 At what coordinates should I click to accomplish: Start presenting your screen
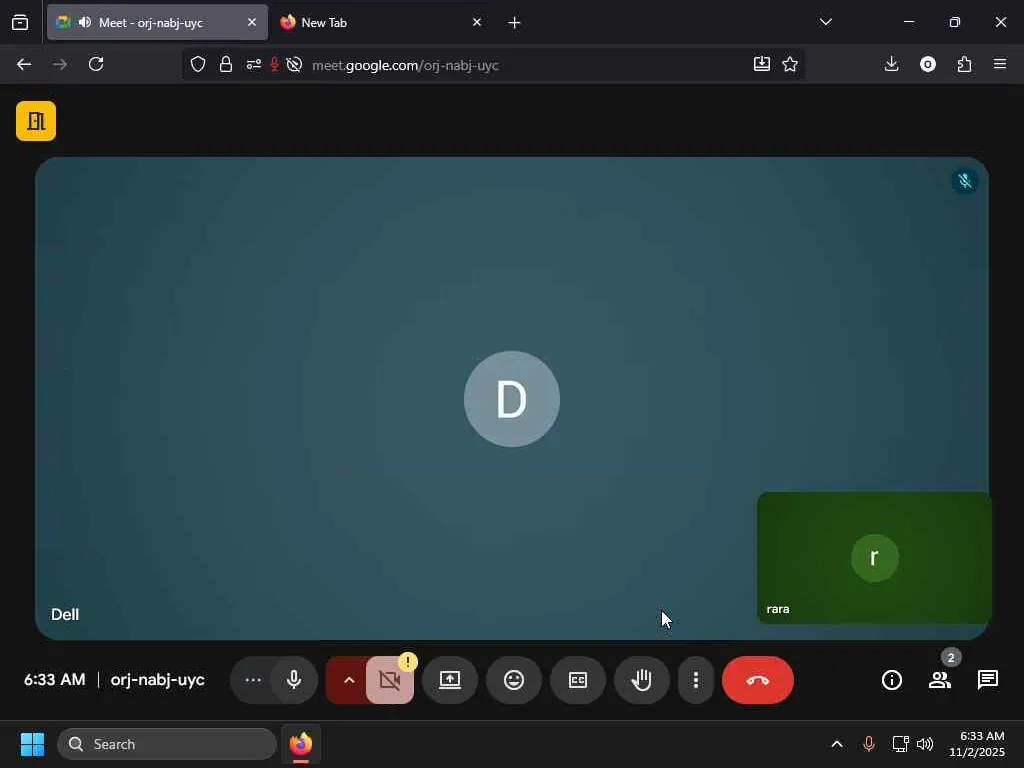(449, 680)
